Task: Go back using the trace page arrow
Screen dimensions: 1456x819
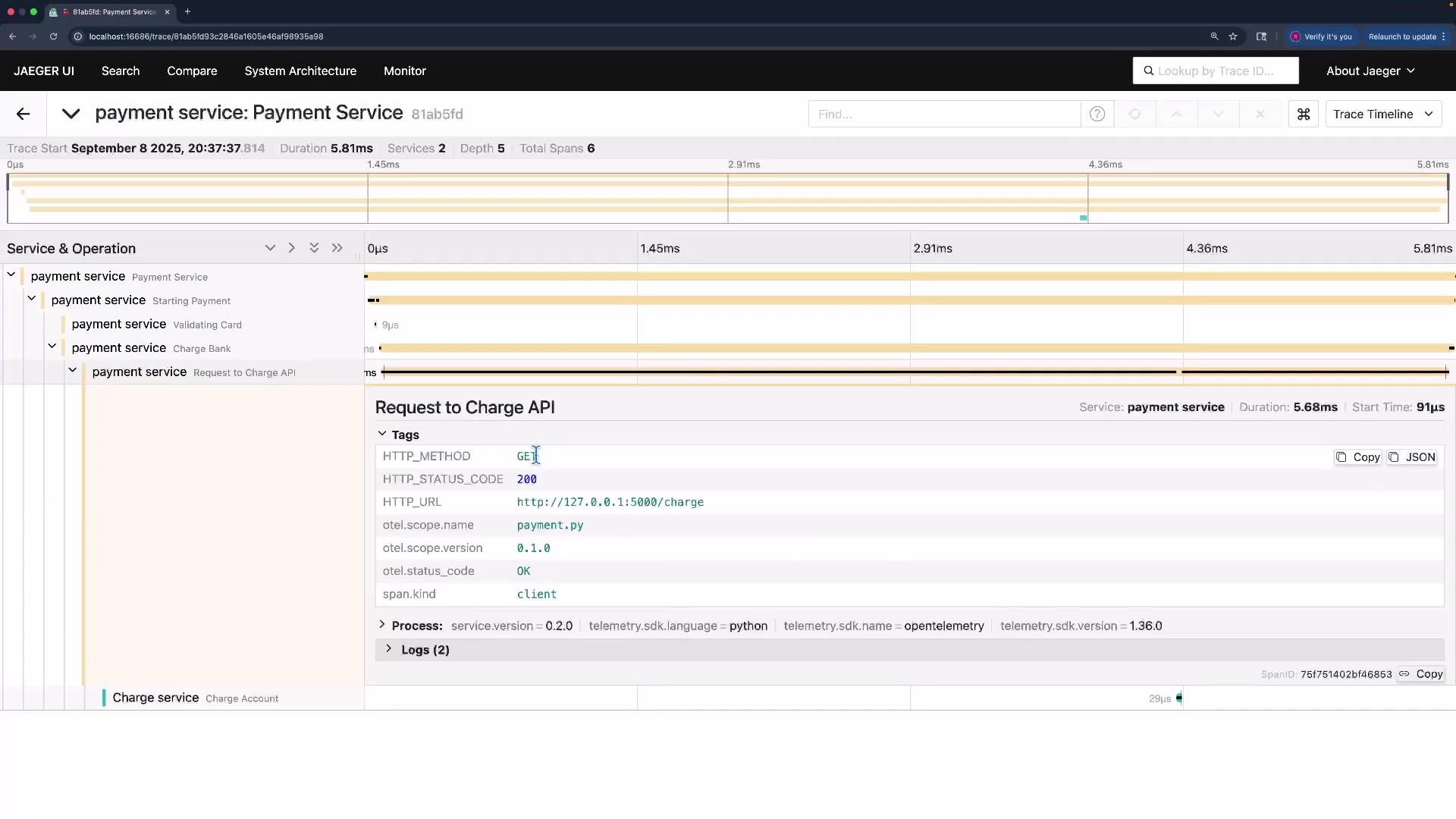Action: [x=23, y=114]
